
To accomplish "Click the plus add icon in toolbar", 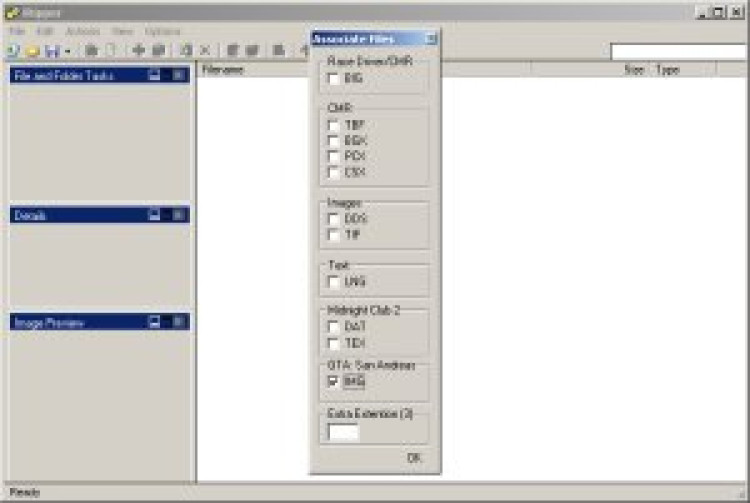I will pyautogui.click(x=138, y=50).
